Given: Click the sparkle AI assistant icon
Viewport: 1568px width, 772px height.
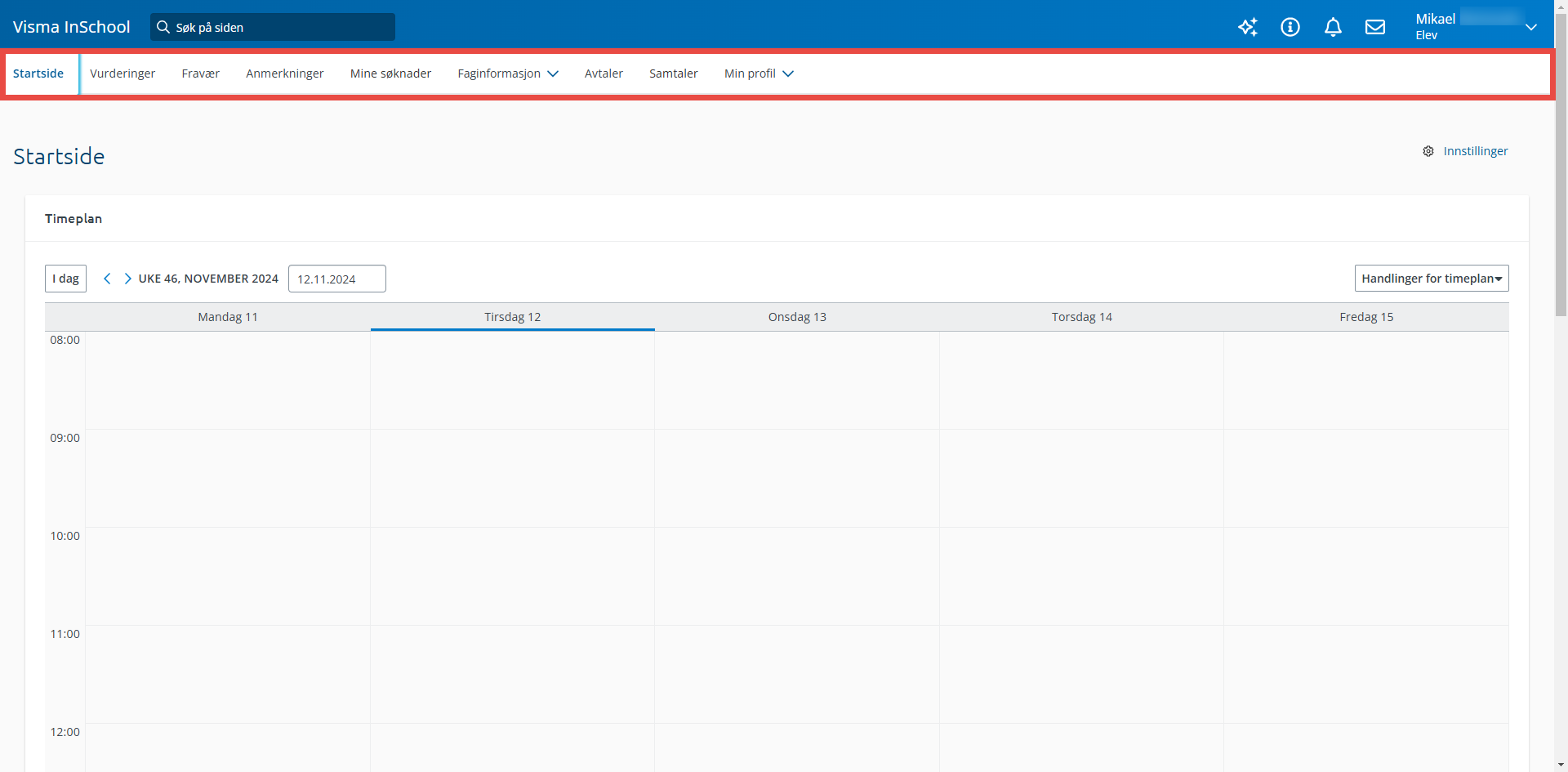Looking at the screenshot, I should click(x=1247, y=27).
